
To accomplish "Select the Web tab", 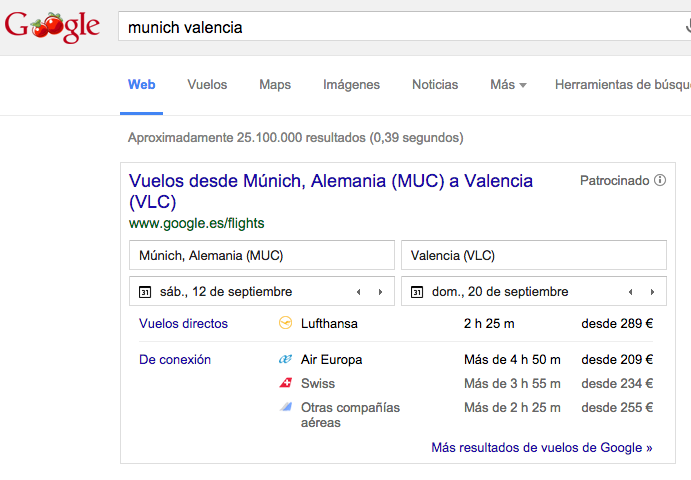I will pyautogui.click(x=141, y=85).
